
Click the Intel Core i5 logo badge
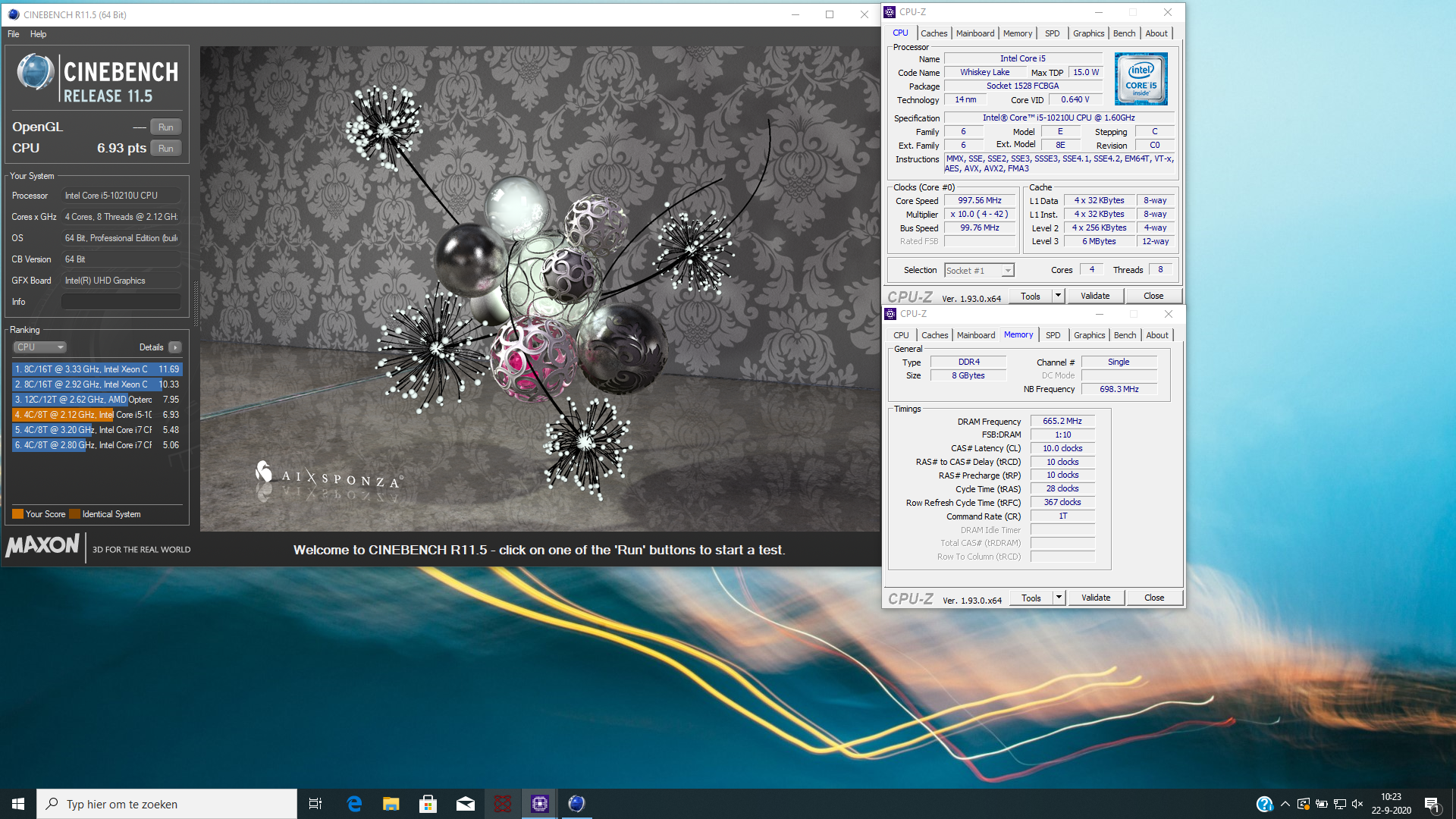pyautogui.click(x=1141, y=79)
